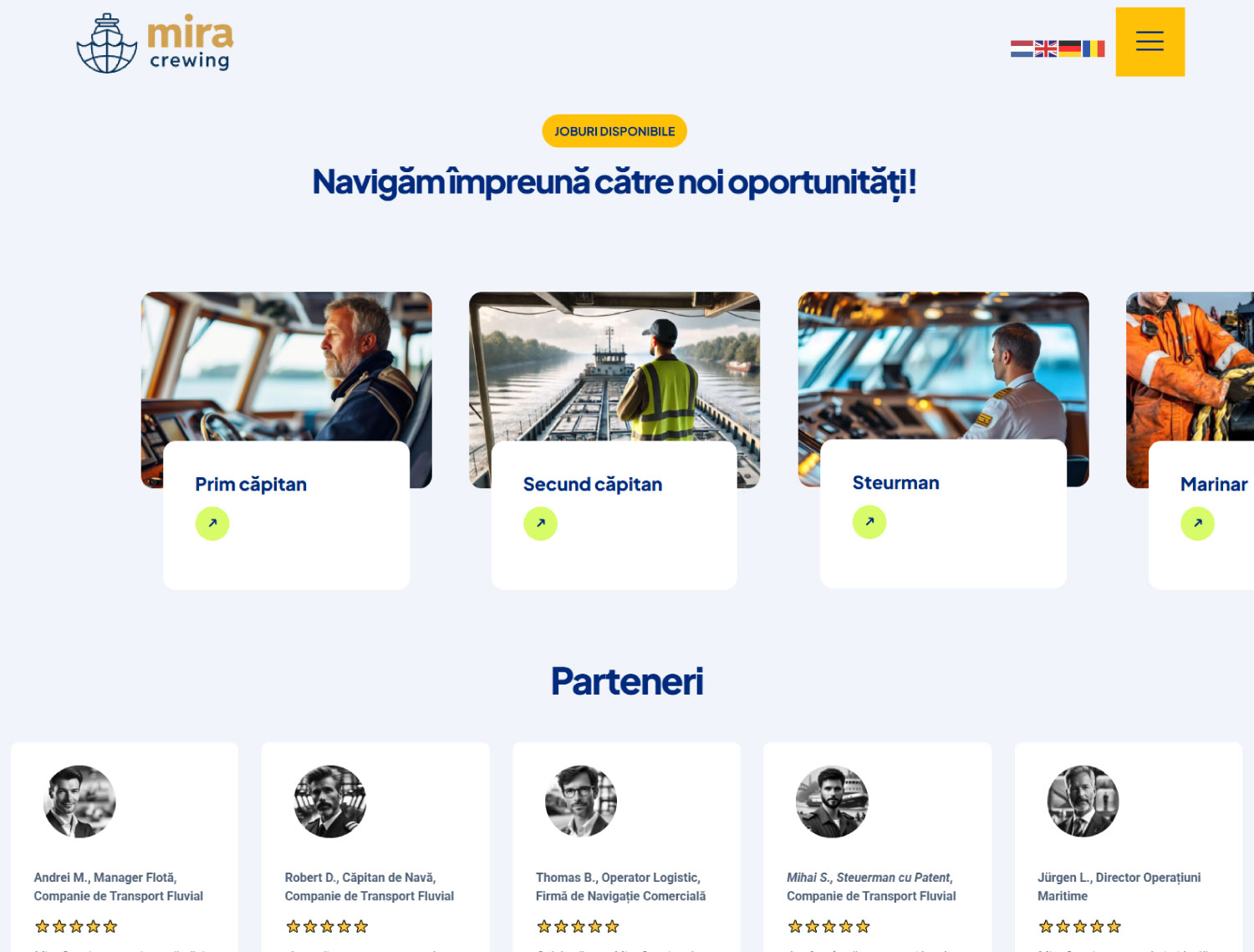This screenshot has height=952, width=1254.
Task: Select the English UK flag
Action: coord(1046,49)
